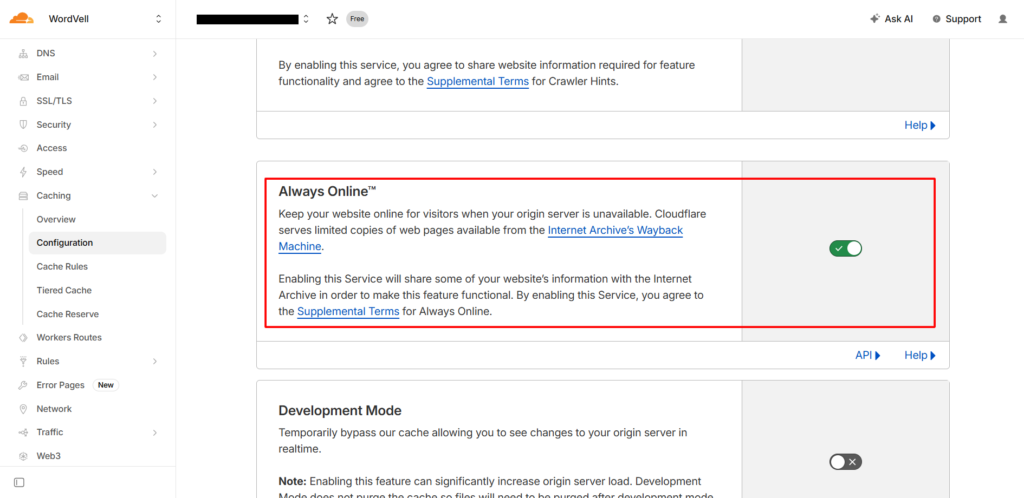Viewport: 1024px width, 498px height.
Task: Click the Support button text
Action: coord(963,19)
